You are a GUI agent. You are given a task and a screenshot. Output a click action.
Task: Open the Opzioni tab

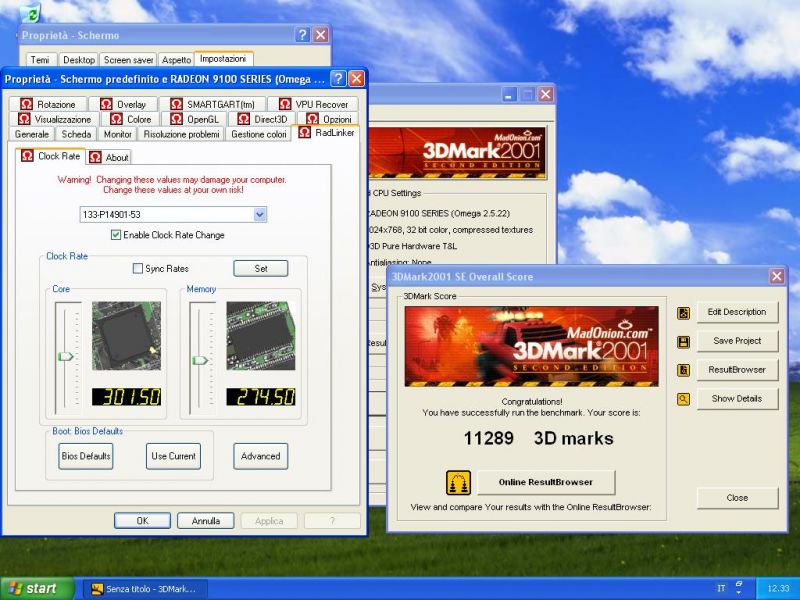(x=328, y=119)
